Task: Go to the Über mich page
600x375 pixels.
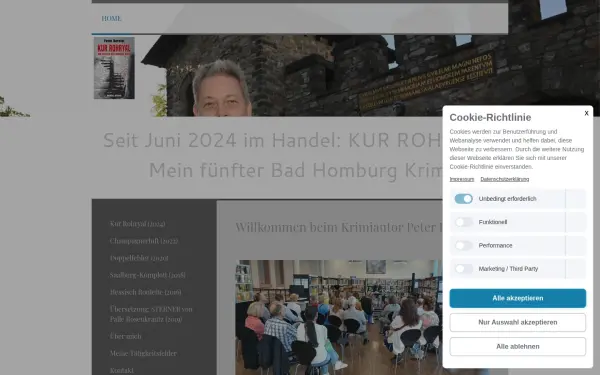Action: pyautogui.click(x=125, y=336)
